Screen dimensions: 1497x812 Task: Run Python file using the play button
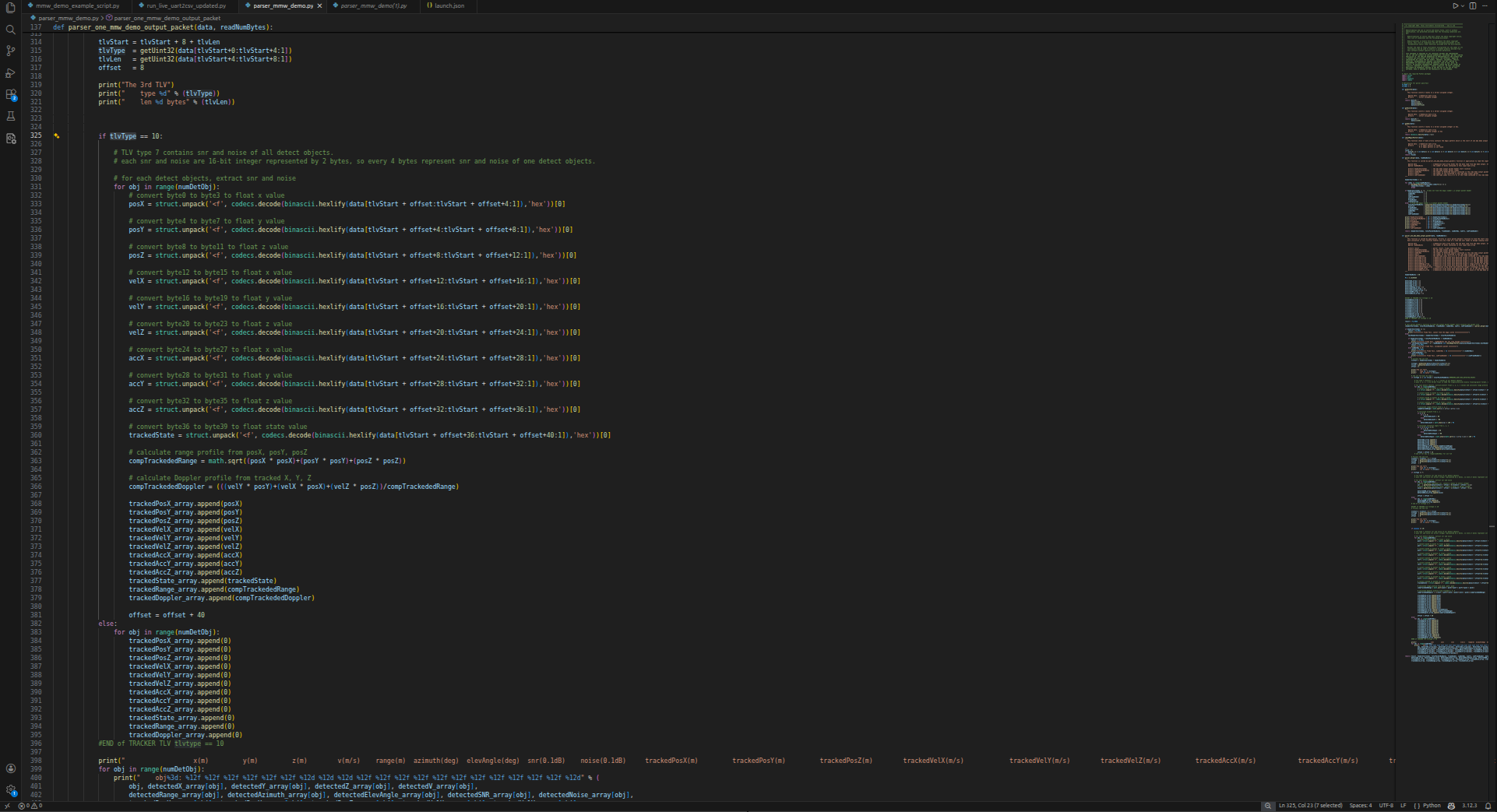point(1455,5)
